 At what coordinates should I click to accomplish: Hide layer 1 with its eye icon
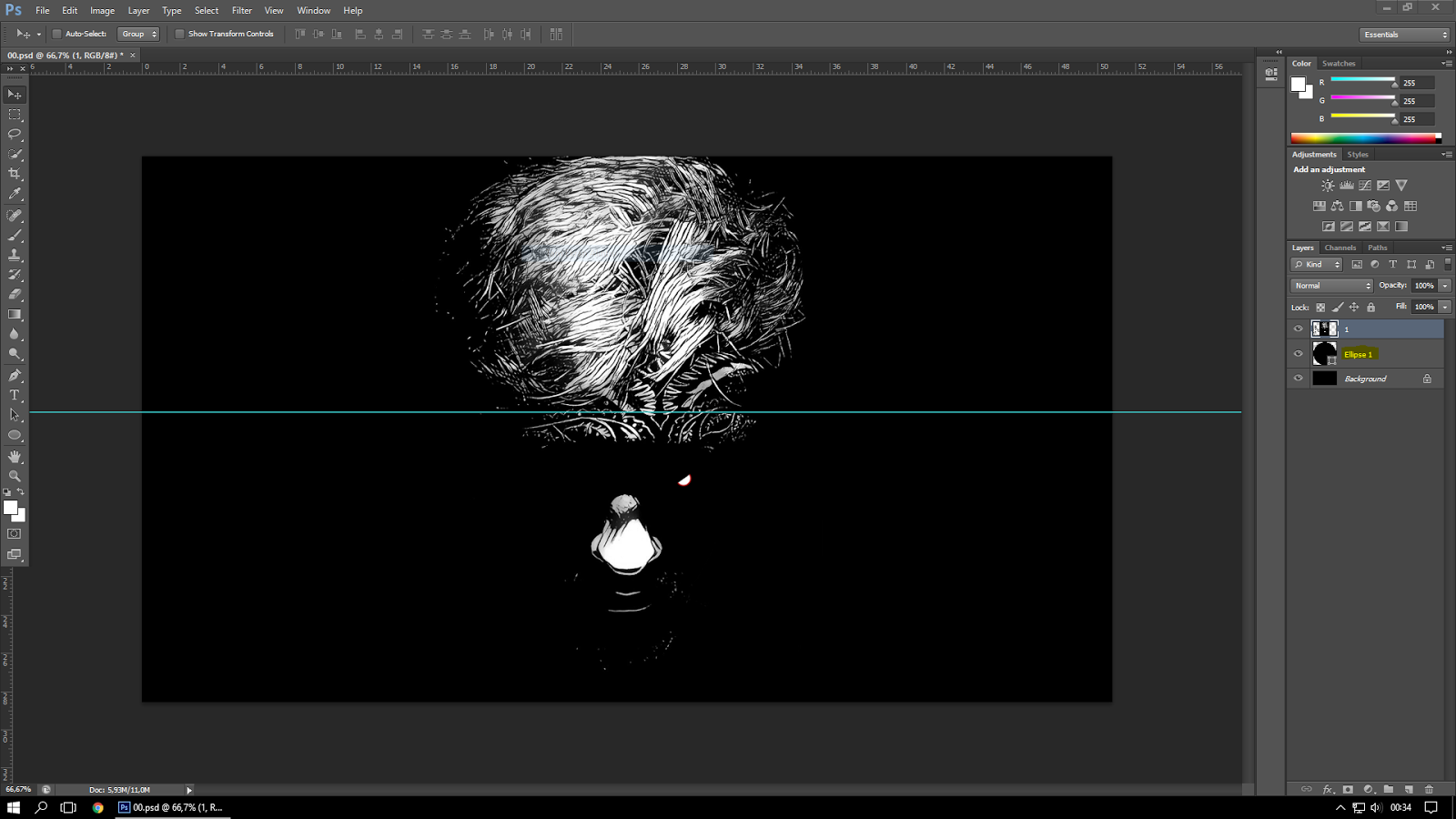(1299, 329)
